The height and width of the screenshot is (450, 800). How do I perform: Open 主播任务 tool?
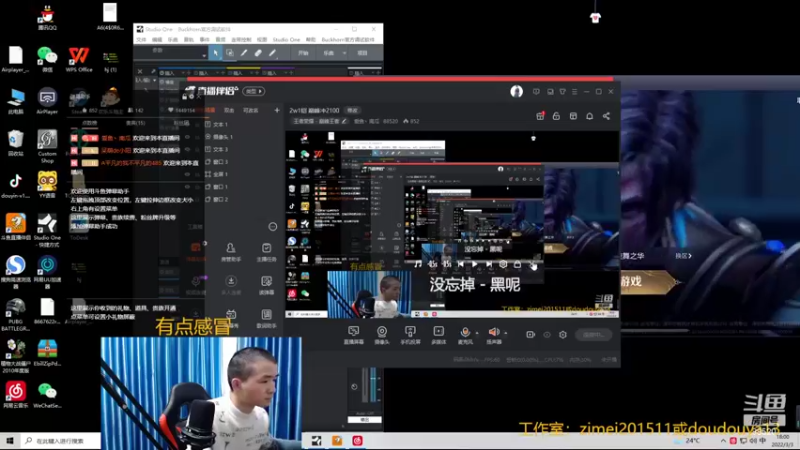point(266,252)
